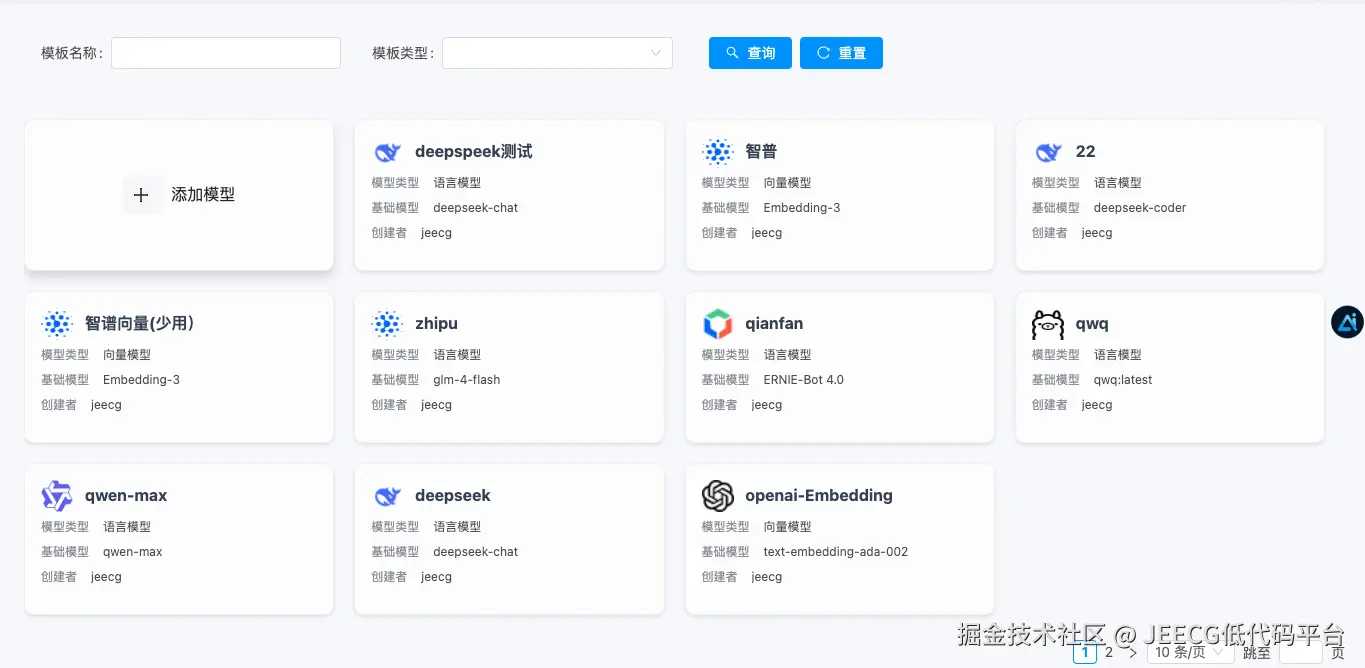Image resolution: width=1365 pixels, height=668 pixels.
Task: Click the deepspeek测试 whale logo
Action: (387, 152)
